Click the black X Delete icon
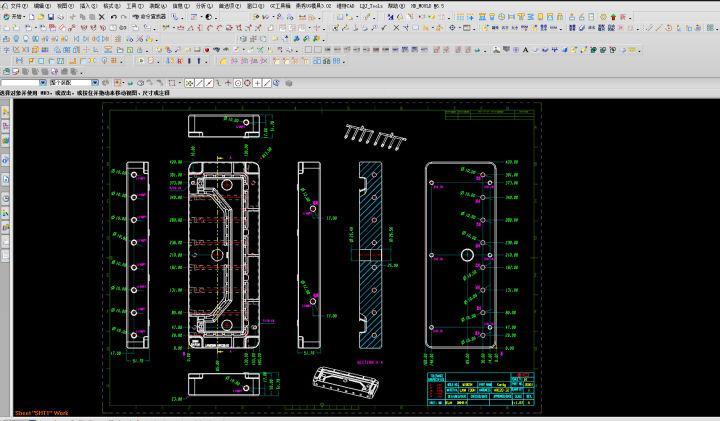 pyautogui.click(x=101, y=17)
